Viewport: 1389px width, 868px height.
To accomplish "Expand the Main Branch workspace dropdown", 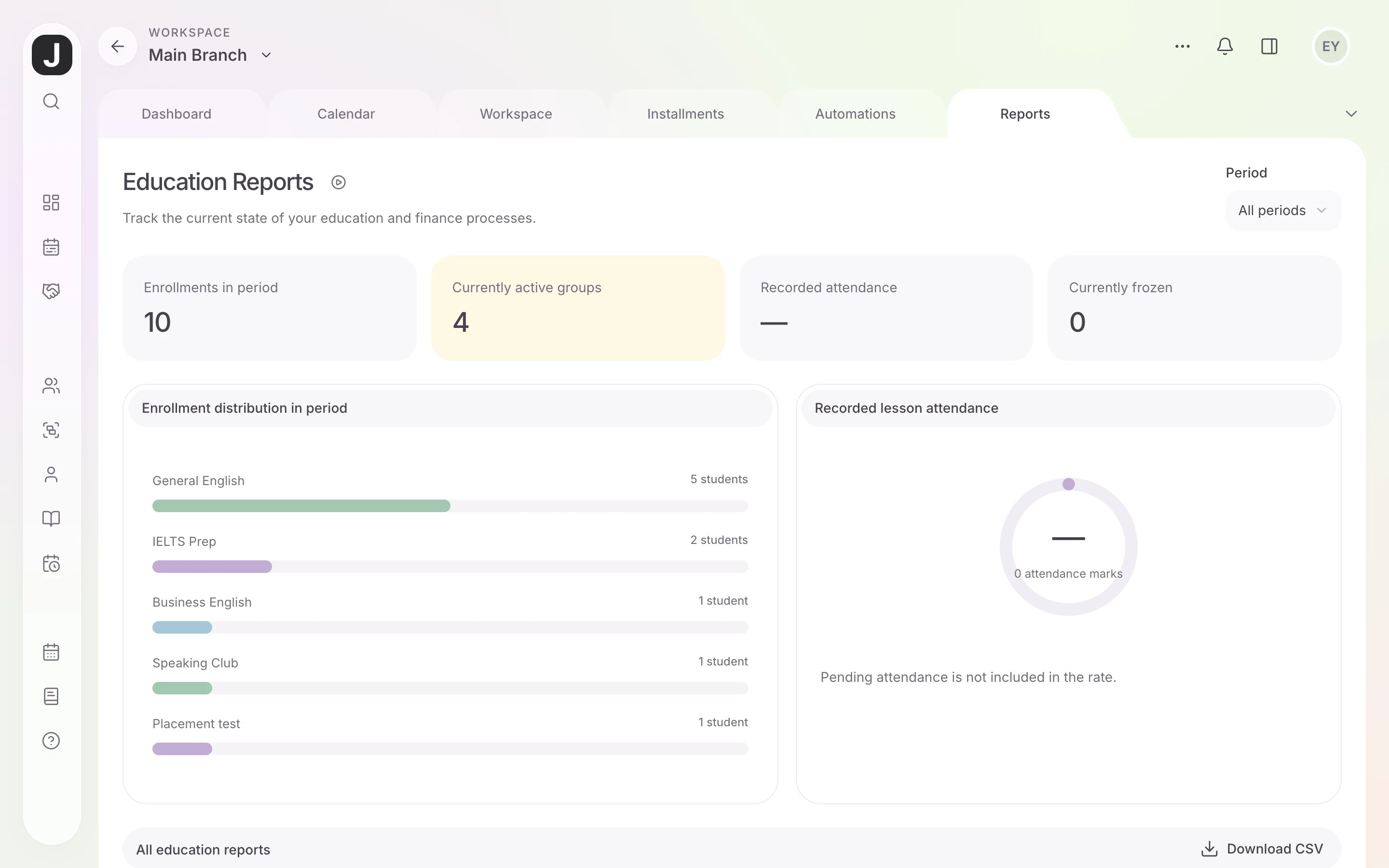I will point(266,55).
